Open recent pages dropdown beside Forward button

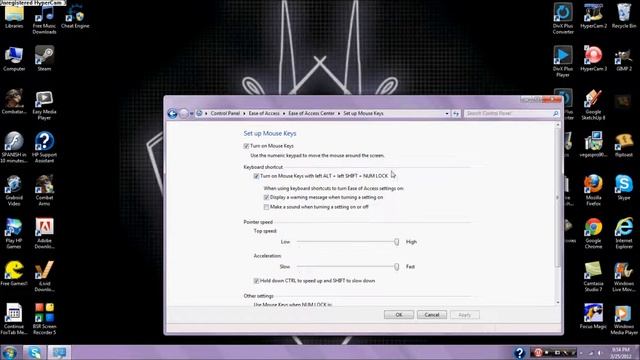pos(191,113)
